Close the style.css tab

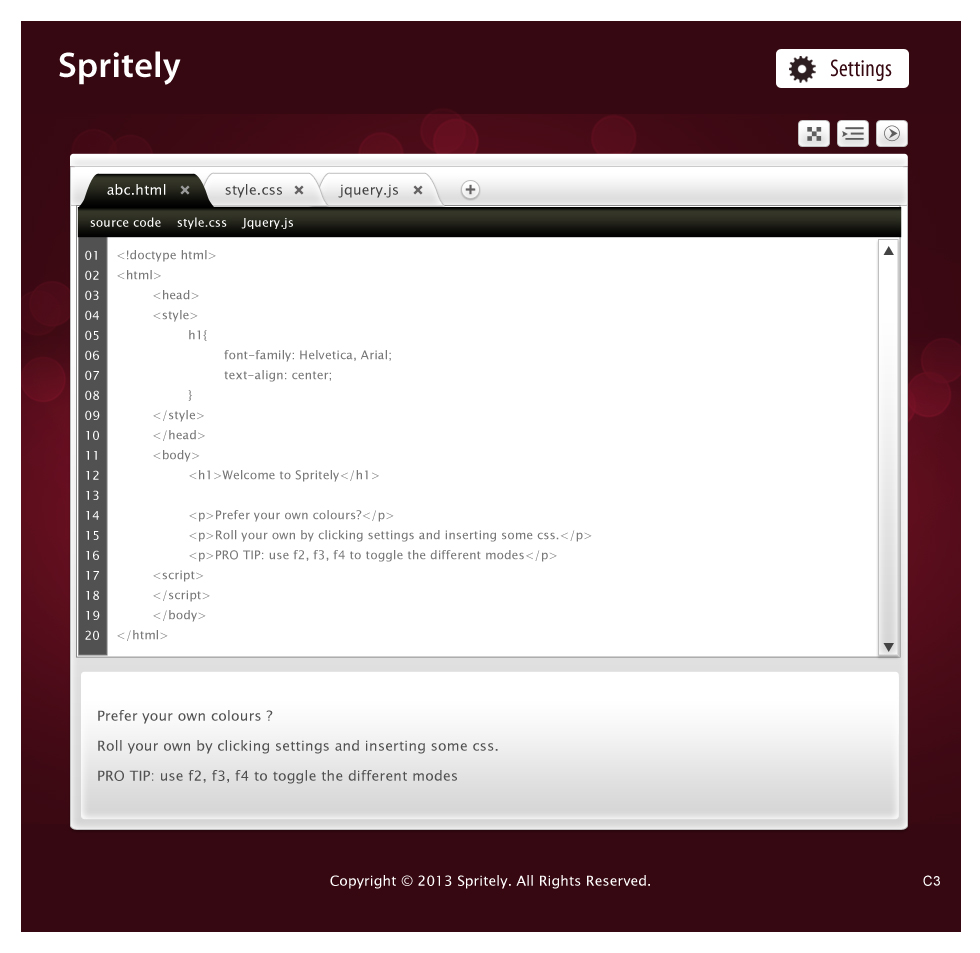coord(299,190)
